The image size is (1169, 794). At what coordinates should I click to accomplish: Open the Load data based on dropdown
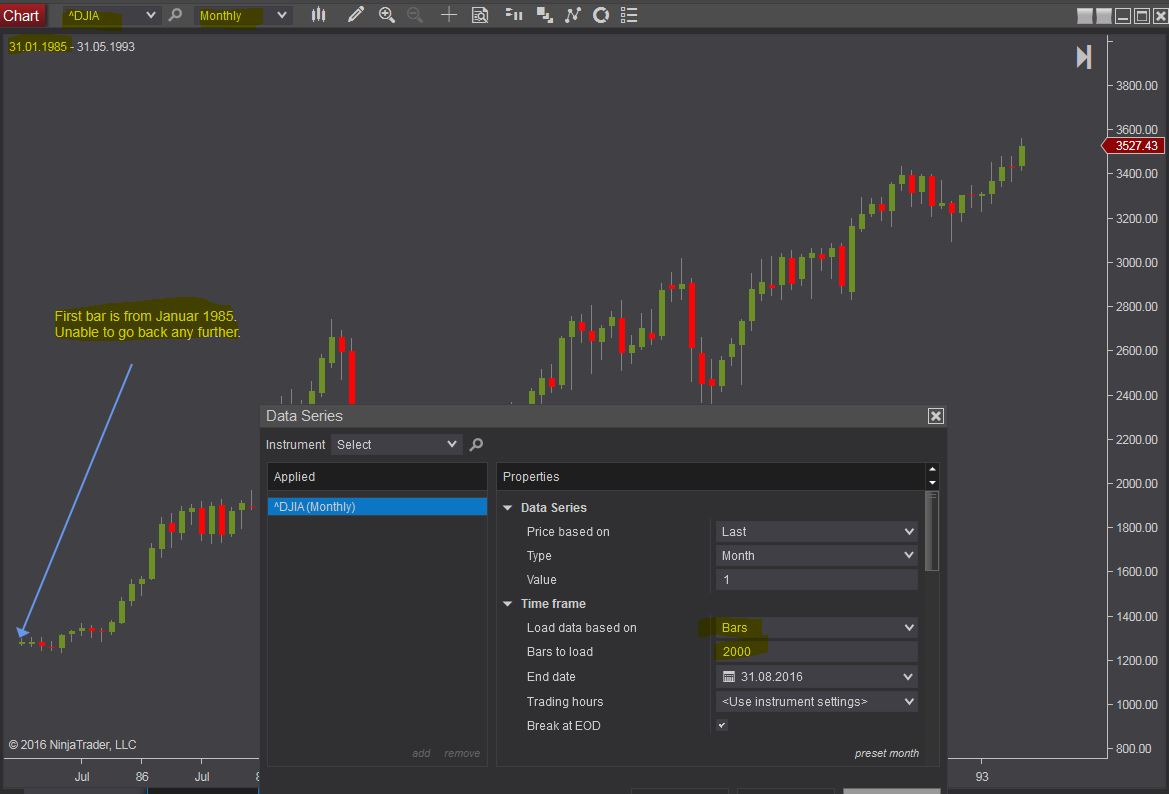(x=816, y=628)
